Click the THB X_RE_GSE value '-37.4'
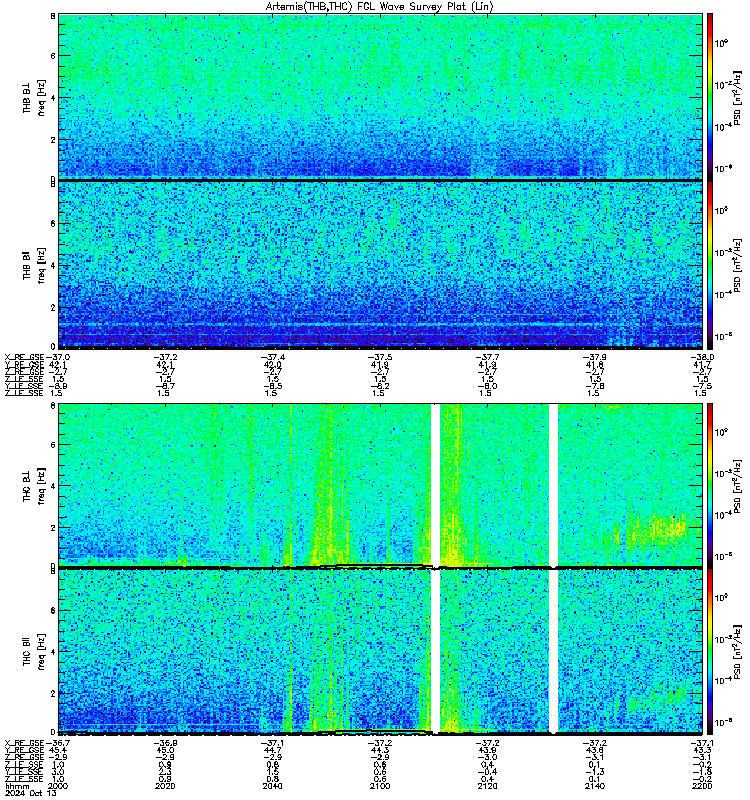The width and height of the screenshot is (750, 800). click(x=272, y=357)
